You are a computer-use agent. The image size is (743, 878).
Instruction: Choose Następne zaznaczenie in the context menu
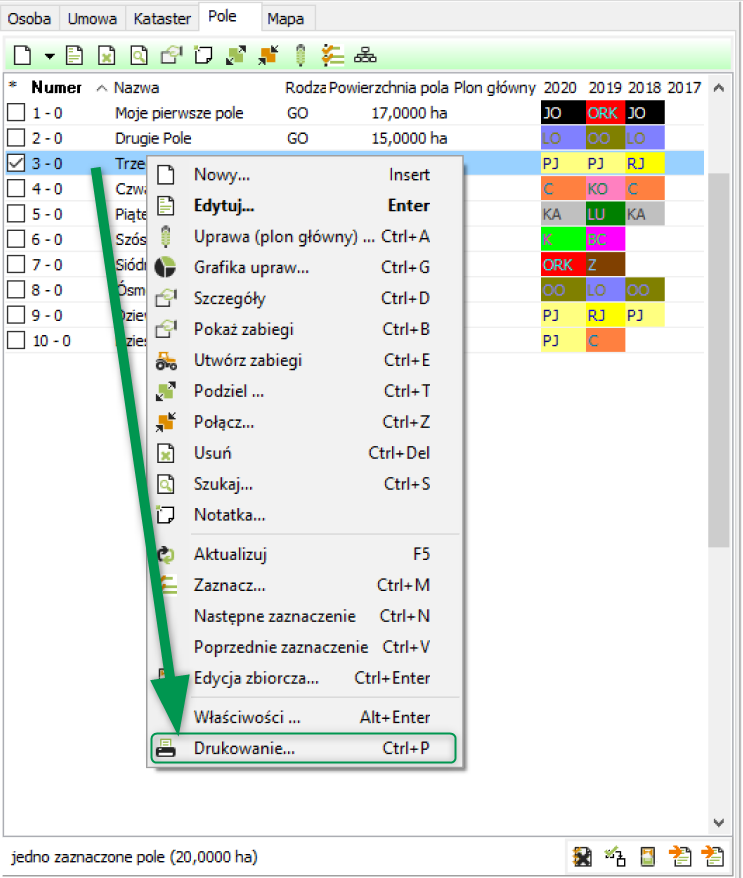pos(305,616)
